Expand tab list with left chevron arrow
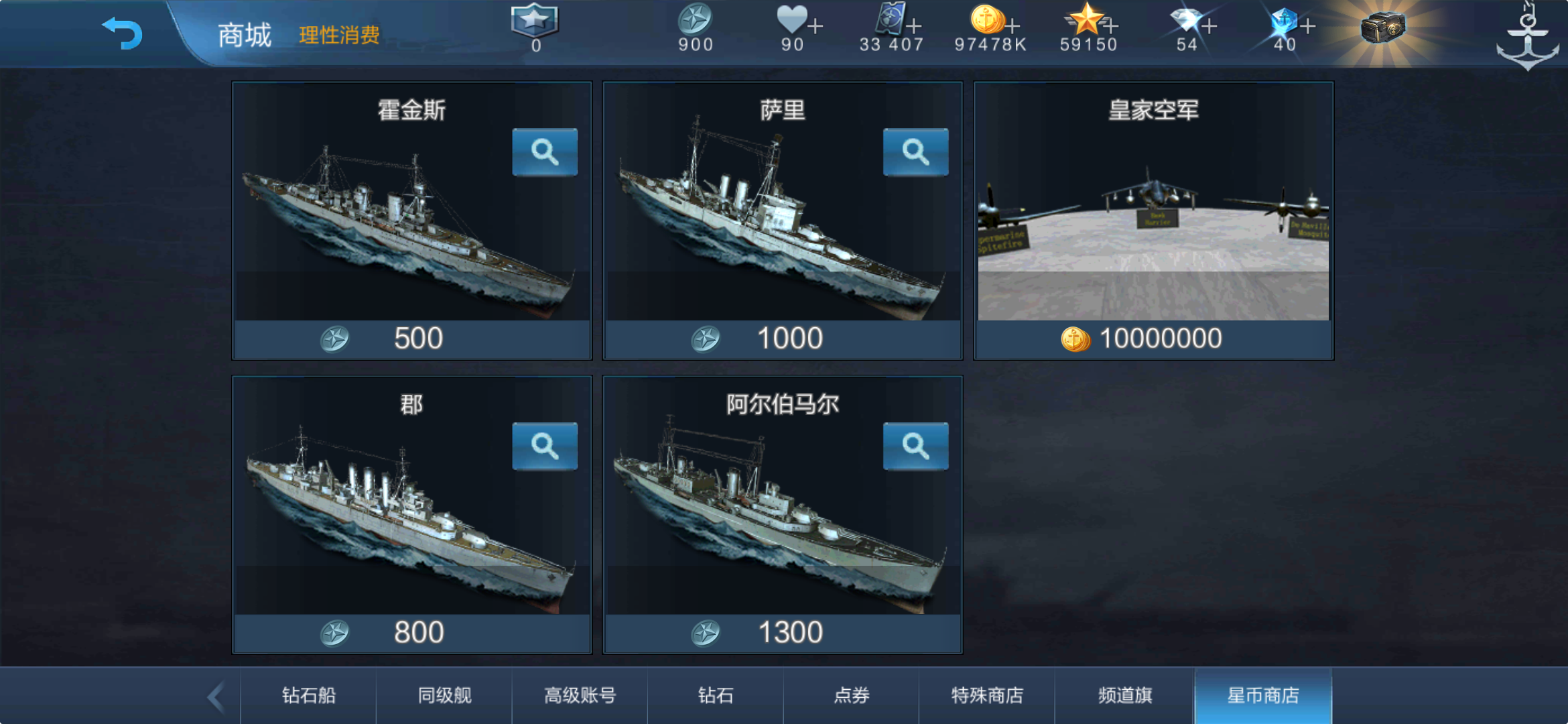This screenshot has height=724, width=1568. tap(216, 697)
